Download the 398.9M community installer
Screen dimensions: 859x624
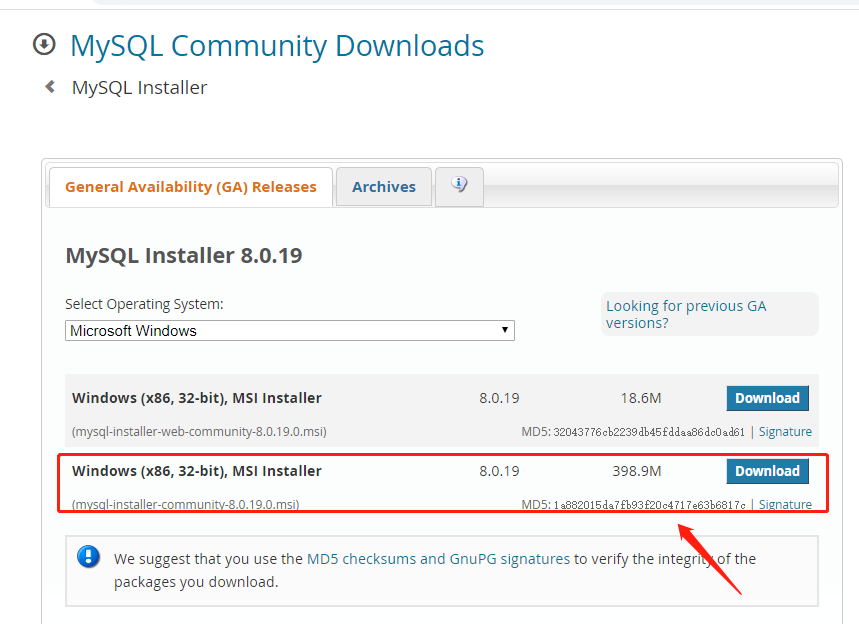(767, 471)
